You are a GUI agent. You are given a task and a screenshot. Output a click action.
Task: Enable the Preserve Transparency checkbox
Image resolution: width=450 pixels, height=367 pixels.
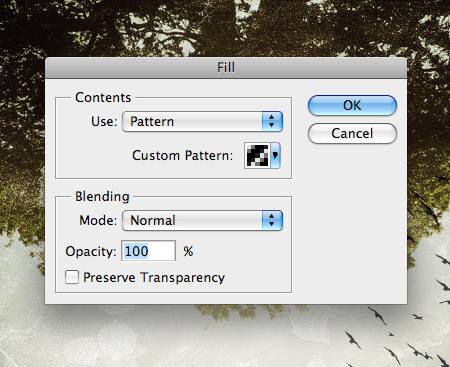pos(72,277)
